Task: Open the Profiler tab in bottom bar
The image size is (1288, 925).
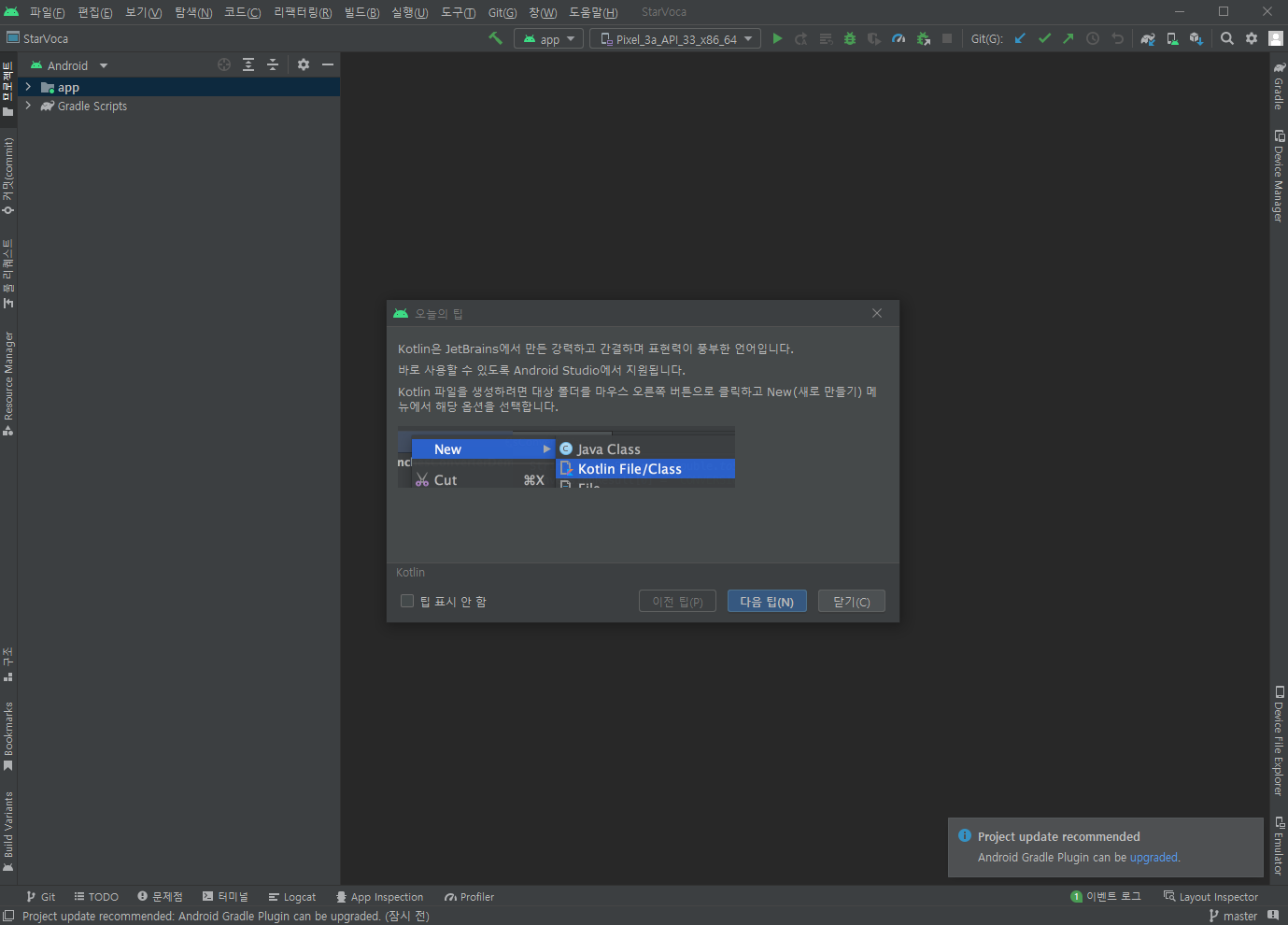Action: point(469,897)
